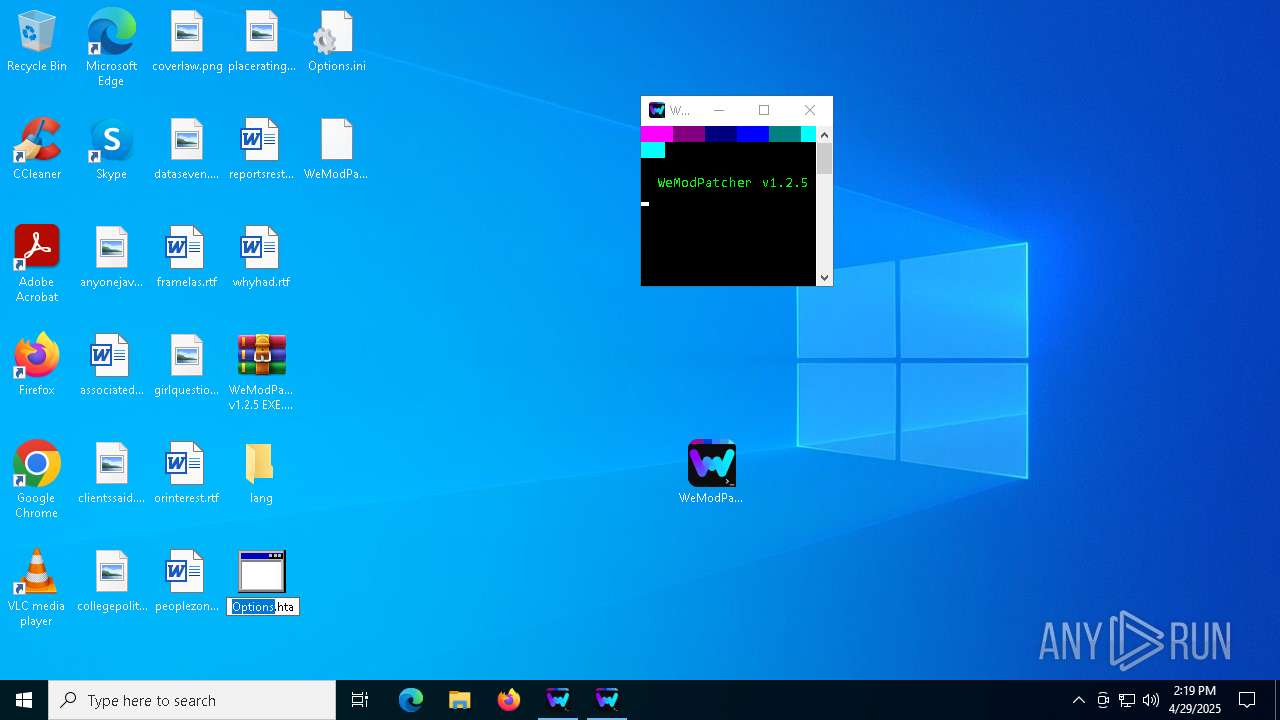The width and height of the screenshot is (1280, 720).
Task: Click the console scroll up arrow
Action: 824,135
